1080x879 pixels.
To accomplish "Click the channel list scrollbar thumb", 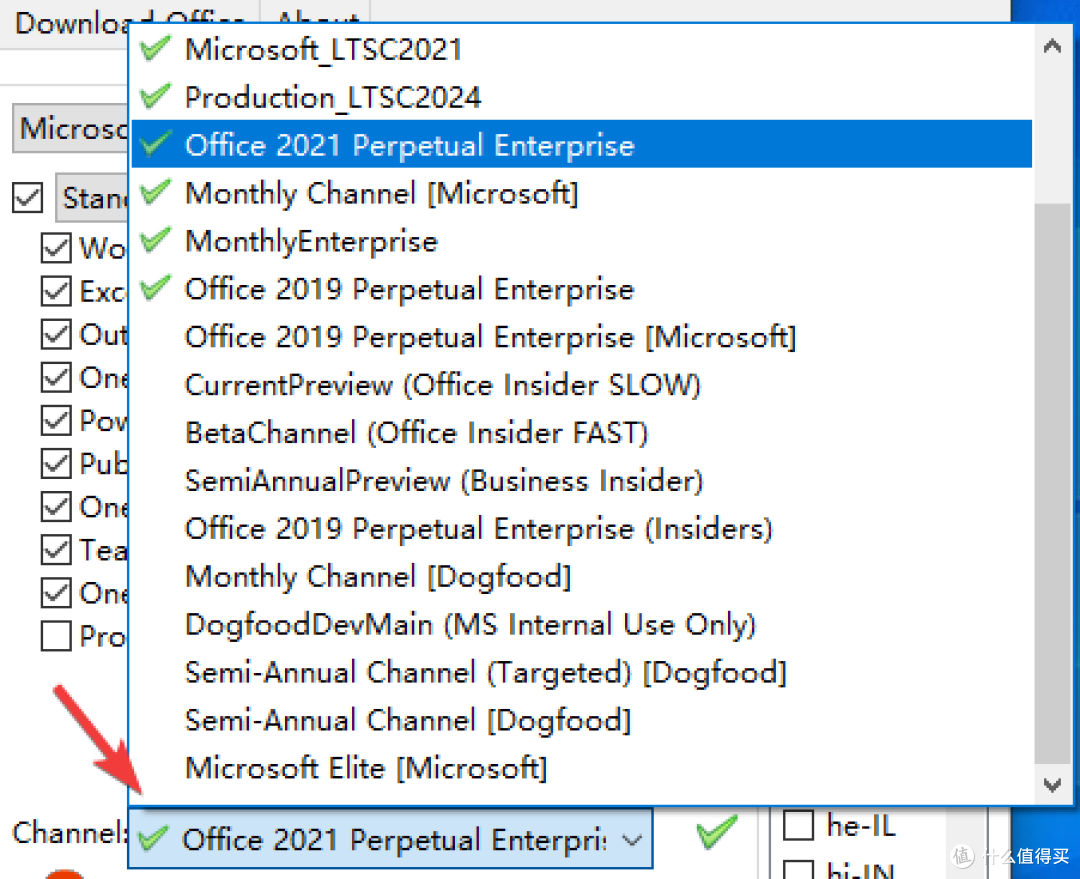I will (x=1052, y=484).
